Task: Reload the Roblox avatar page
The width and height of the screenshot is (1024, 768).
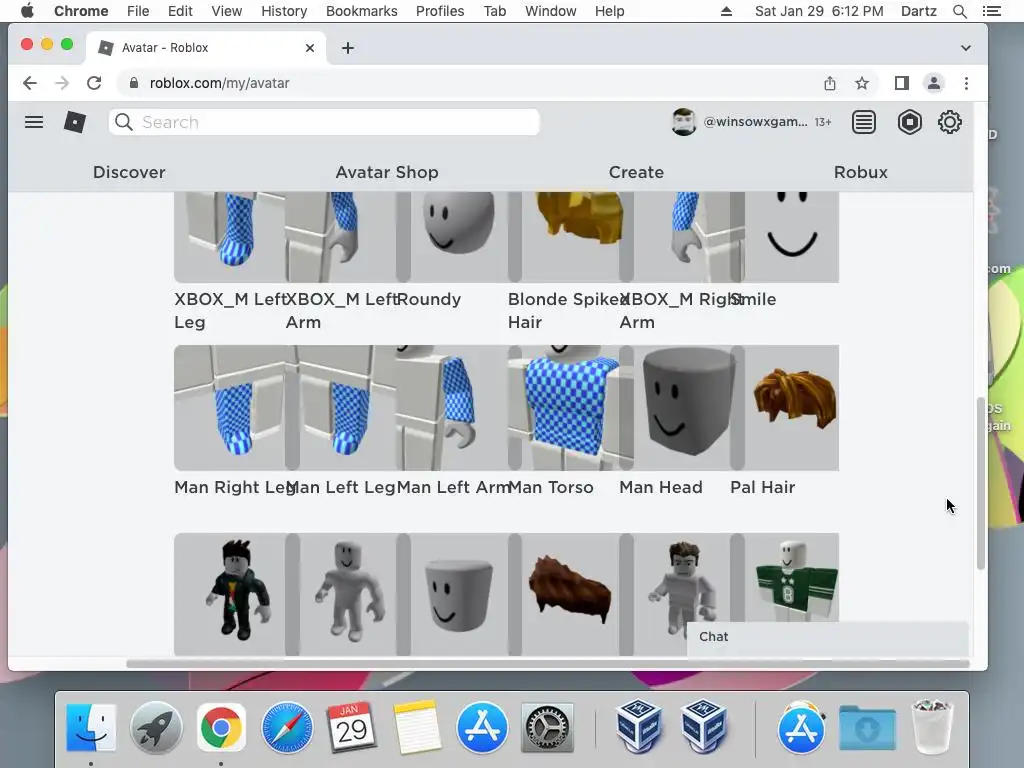Action: [94, 83]
